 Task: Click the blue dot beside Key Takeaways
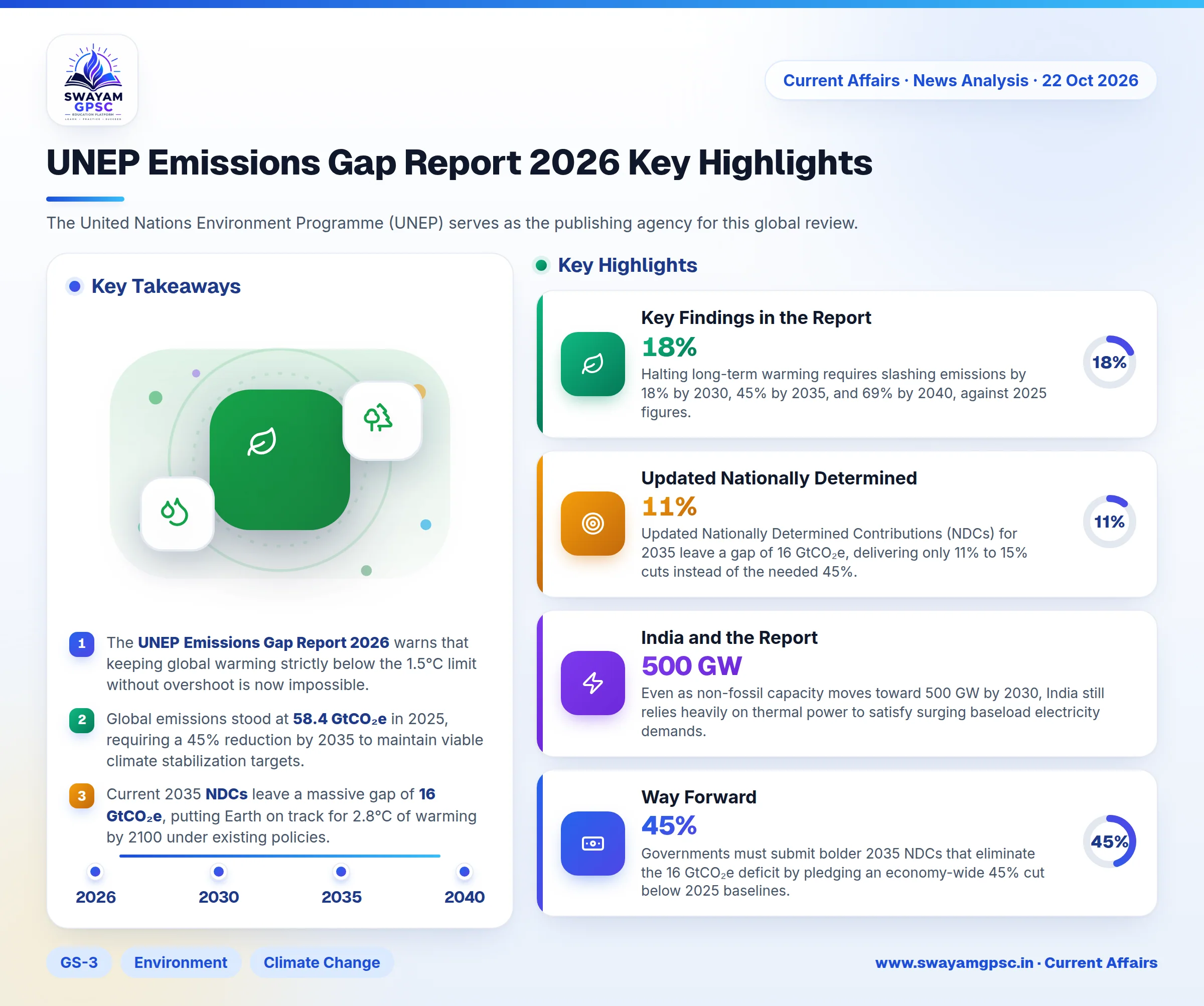[75, 286]
